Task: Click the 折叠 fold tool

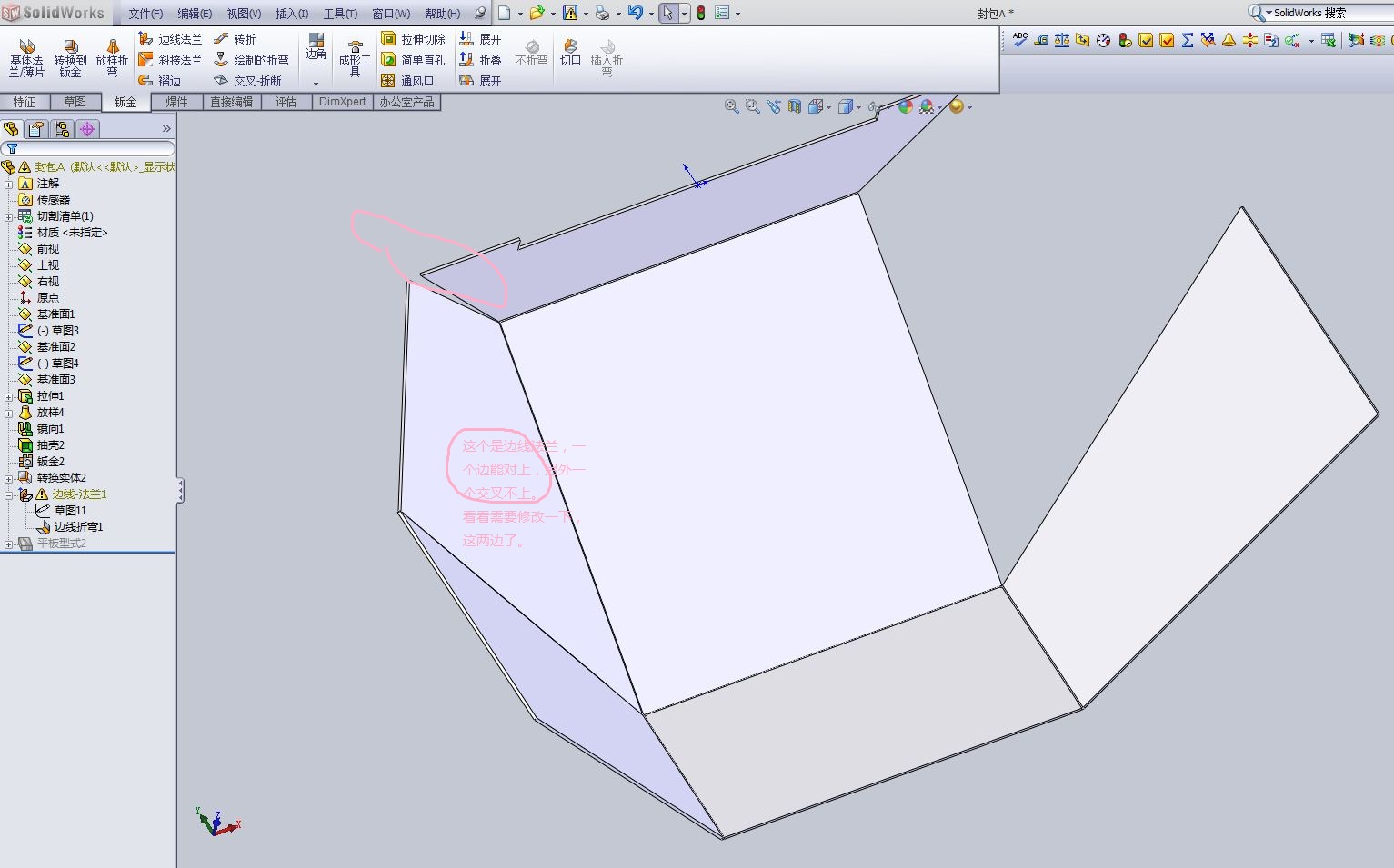Action: tap(480, 60)
